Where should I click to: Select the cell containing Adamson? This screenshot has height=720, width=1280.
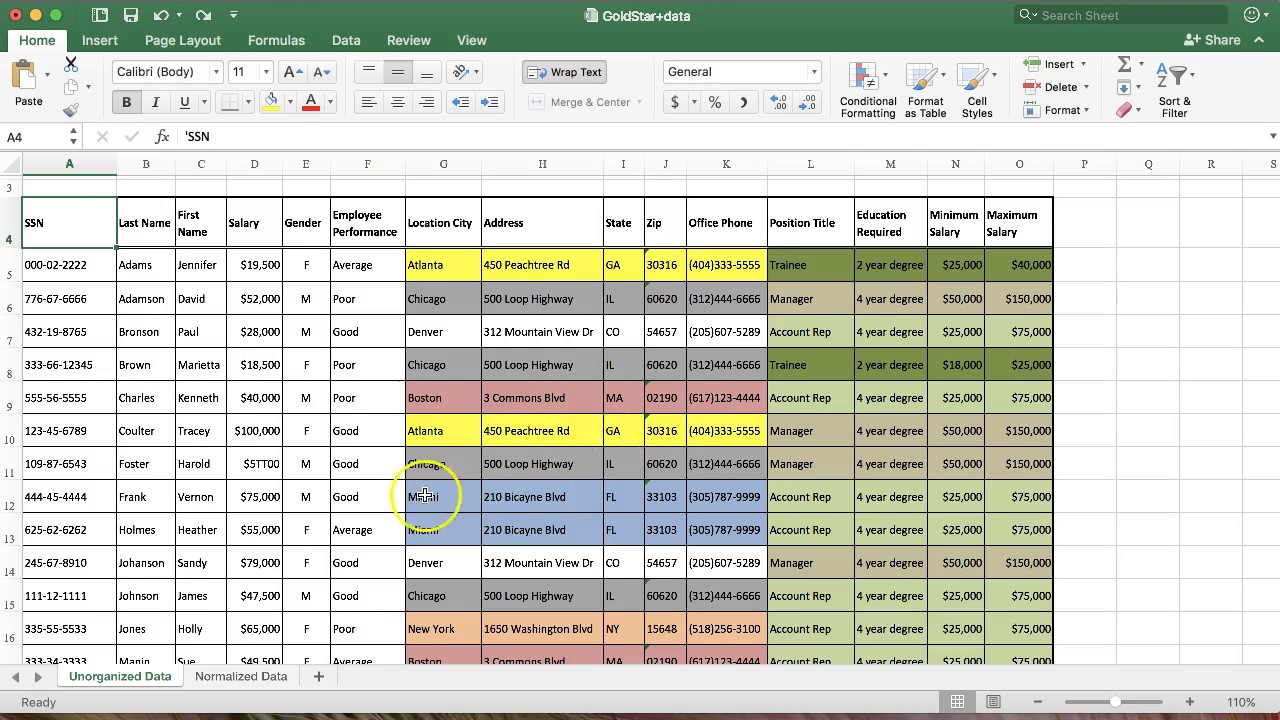(x=146, y=298)
